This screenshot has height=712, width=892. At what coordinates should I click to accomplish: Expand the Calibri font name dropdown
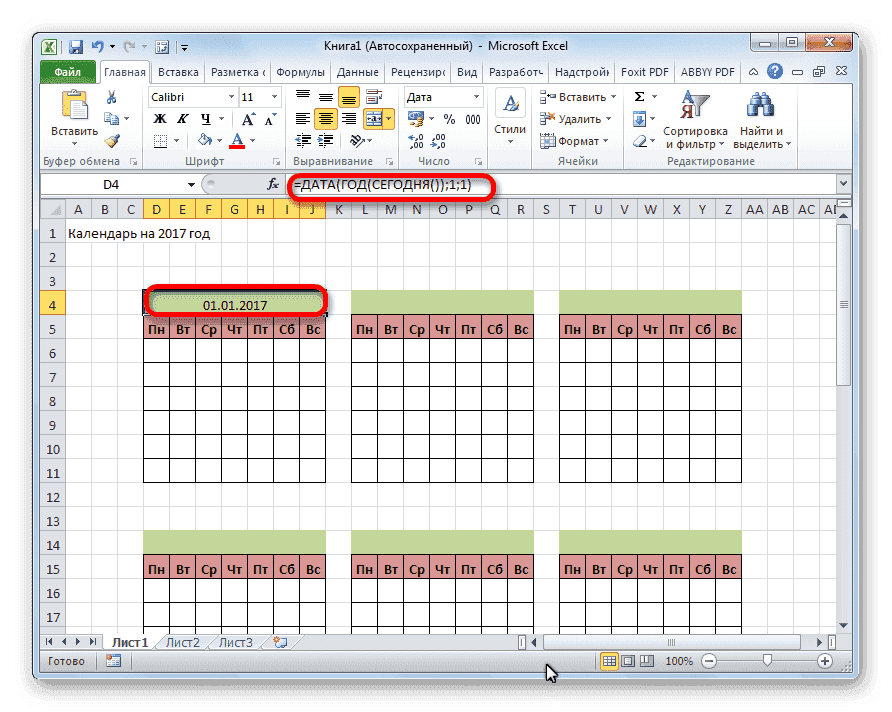click(x=228, y=97)
